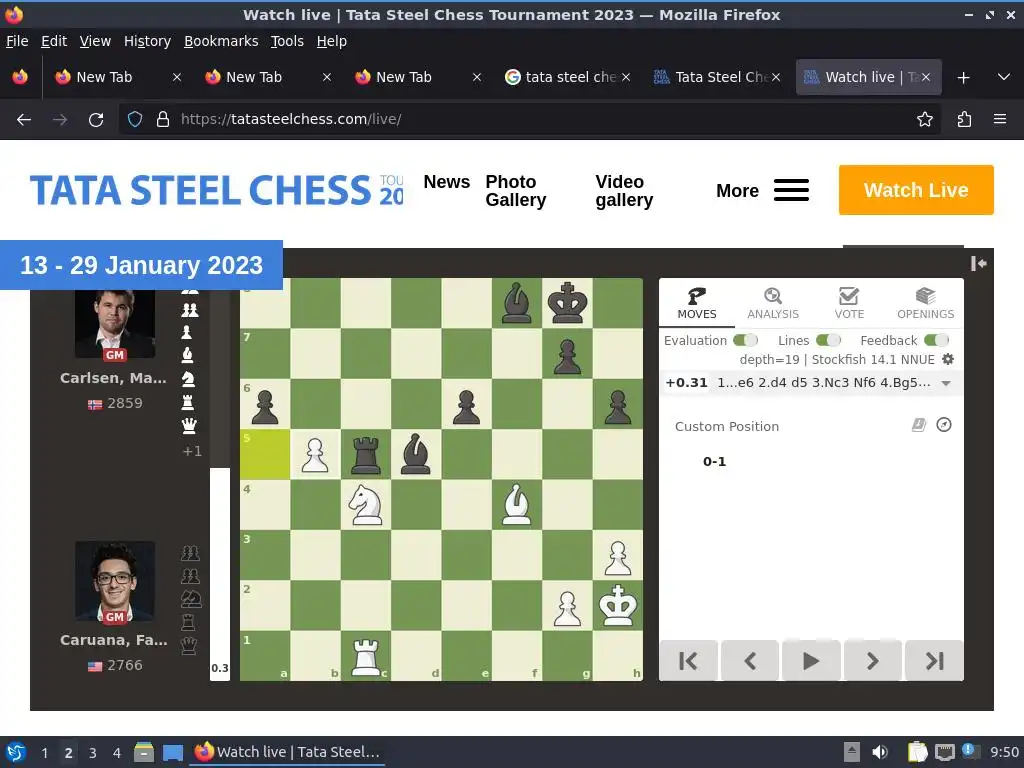The height and width of the screenshot is (768, 1024).
Task: Click the compass icon beside Custom Position
Action: [944, 425]
